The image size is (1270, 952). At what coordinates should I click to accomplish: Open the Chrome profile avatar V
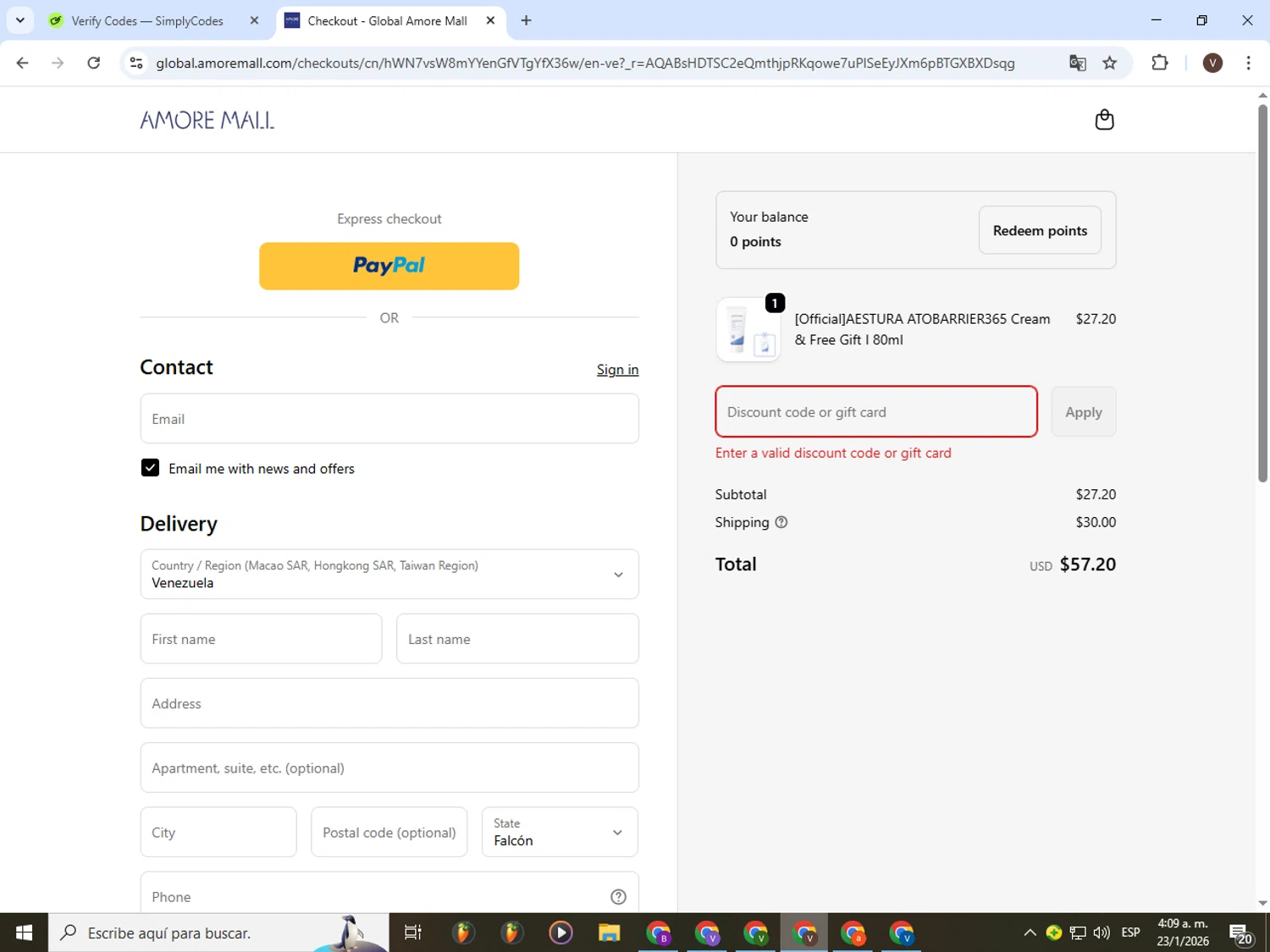pos(1212,63)
